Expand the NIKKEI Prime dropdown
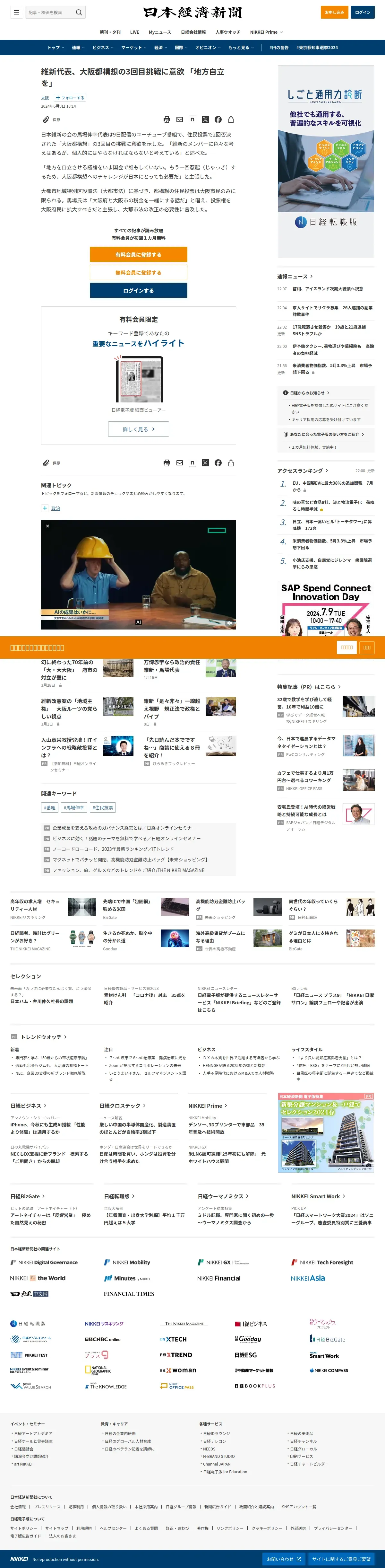Screen dimensions: 385x1568 [266, 32]
